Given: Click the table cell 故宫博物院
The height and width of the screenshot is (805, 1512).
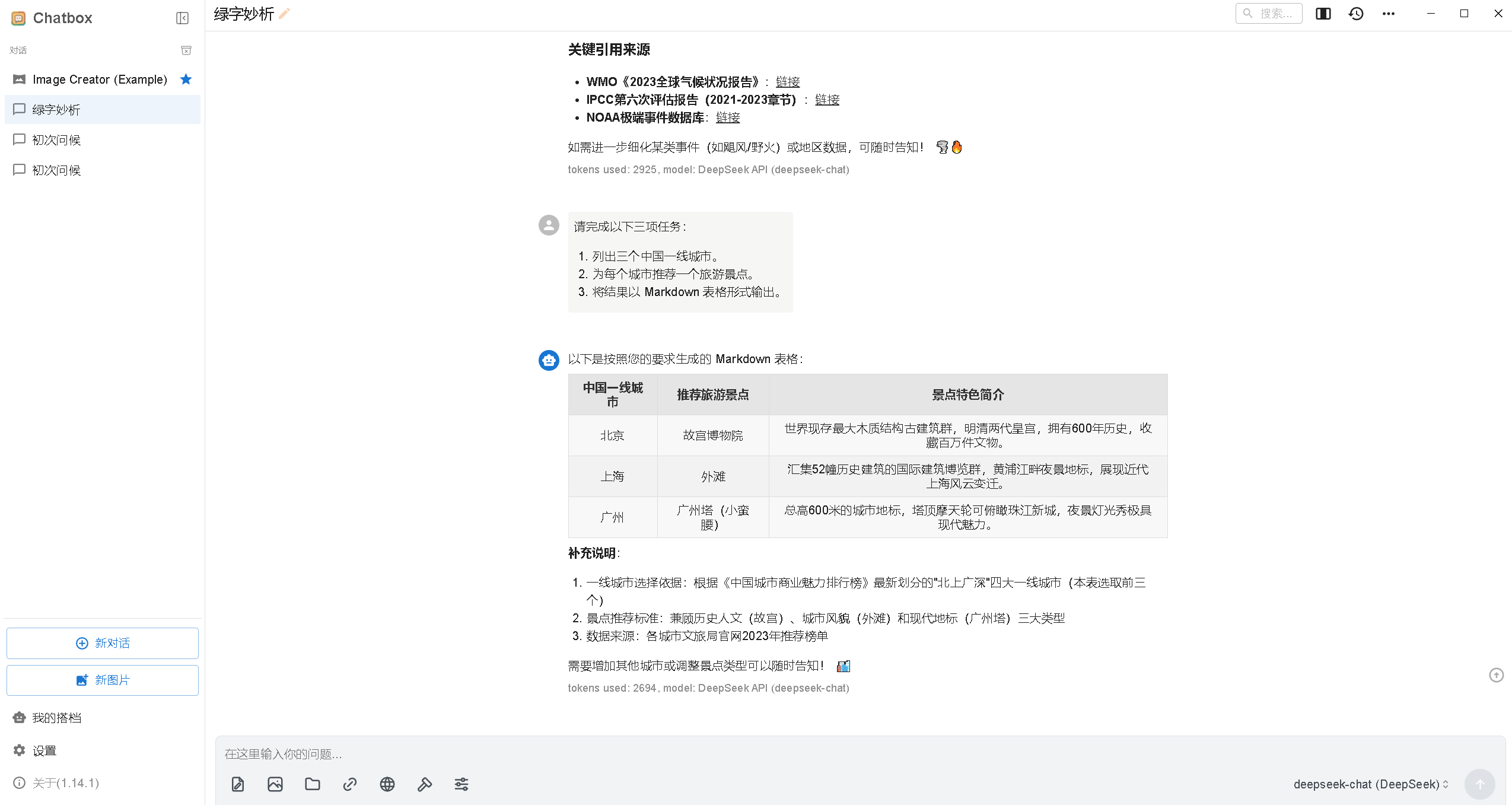Looking at the screenshot, I should point(713,435).
